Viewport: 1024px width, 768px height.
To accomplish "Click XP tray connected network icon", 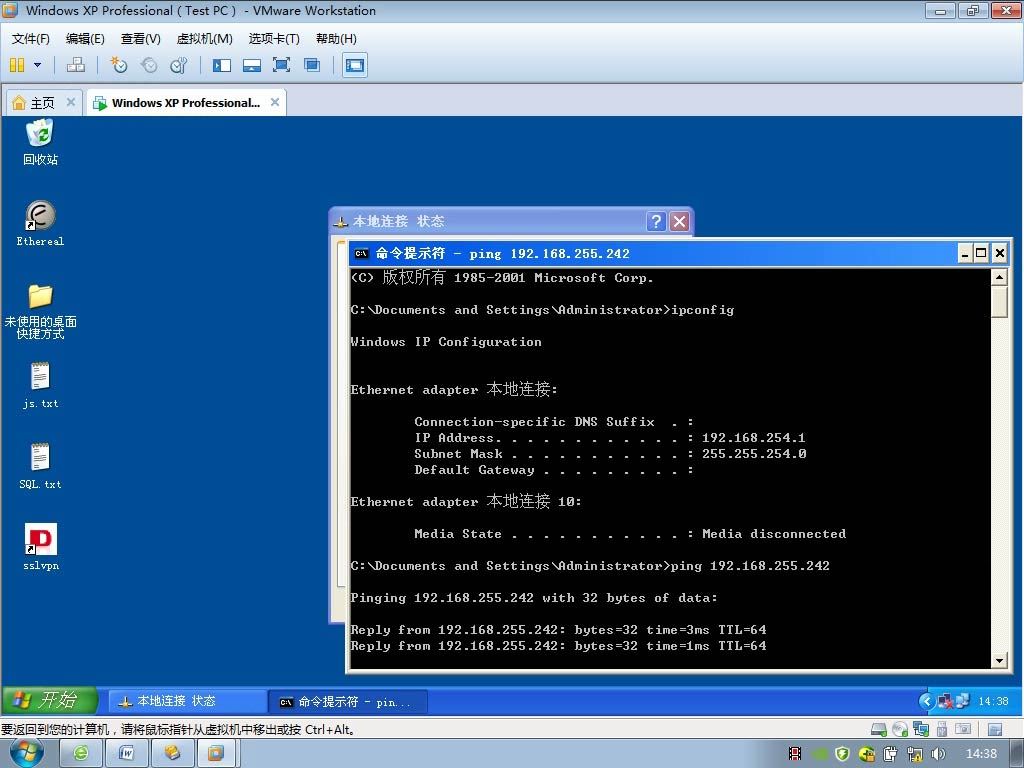I will pyautogui.click(x=962, y=701).
